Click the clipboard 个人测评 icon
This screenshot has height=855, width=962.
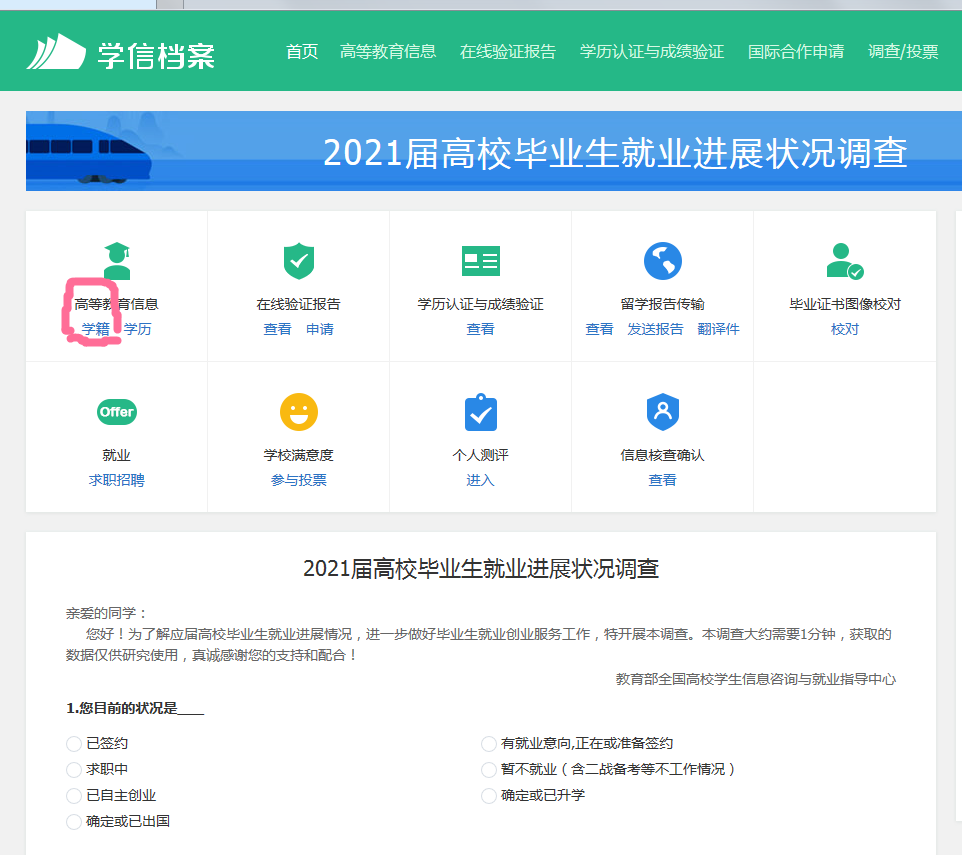pos(480,412)
